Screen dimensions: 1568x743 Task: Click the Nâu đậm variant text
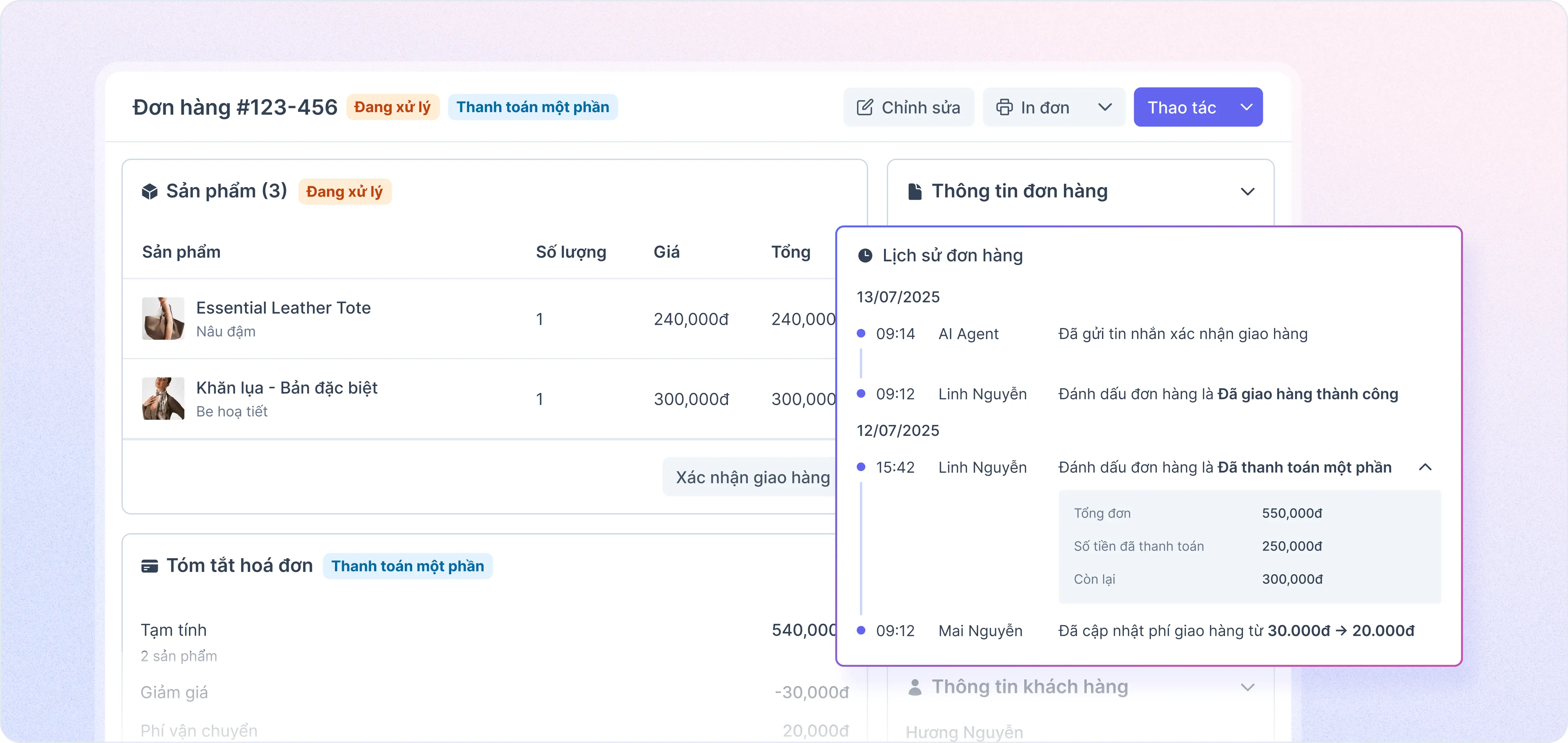click(226, 332)
